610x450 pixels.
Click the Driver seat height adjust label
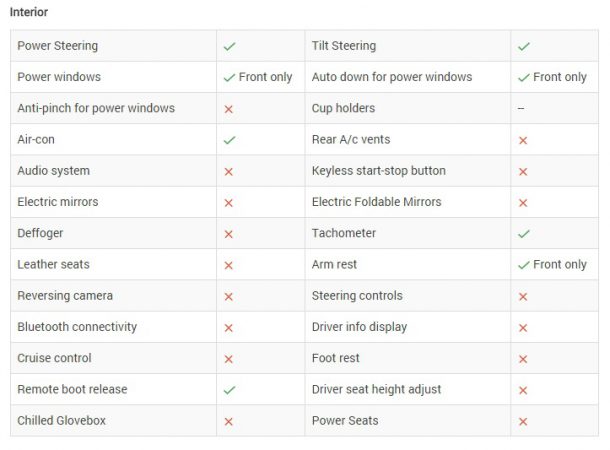pyautogui.click(x=376, y=390)
